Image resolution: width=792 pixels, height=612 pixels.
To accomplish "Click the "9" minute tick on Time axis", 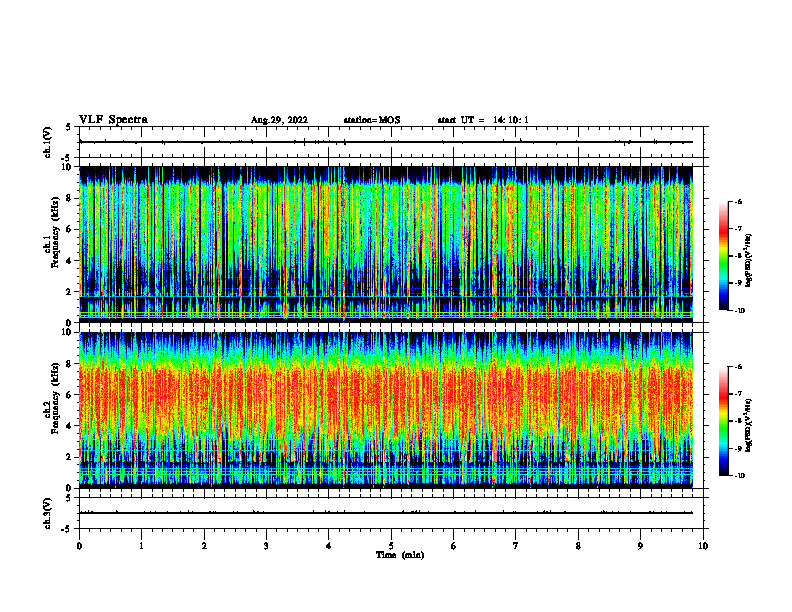I will (640, 546).
